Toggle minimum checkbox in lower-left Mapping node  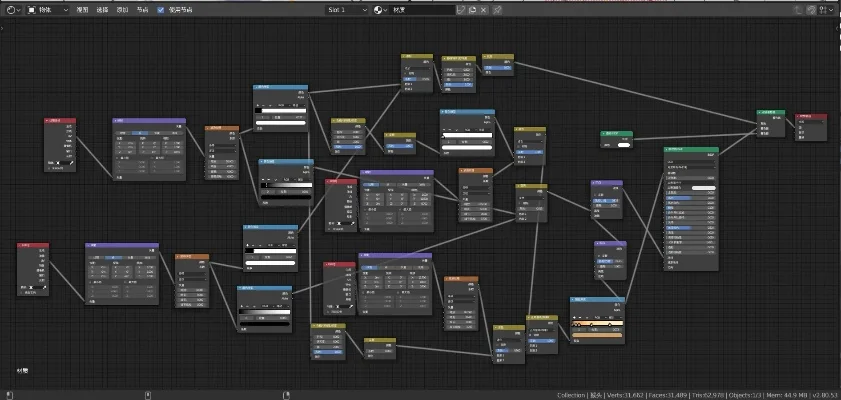[91, 282]
